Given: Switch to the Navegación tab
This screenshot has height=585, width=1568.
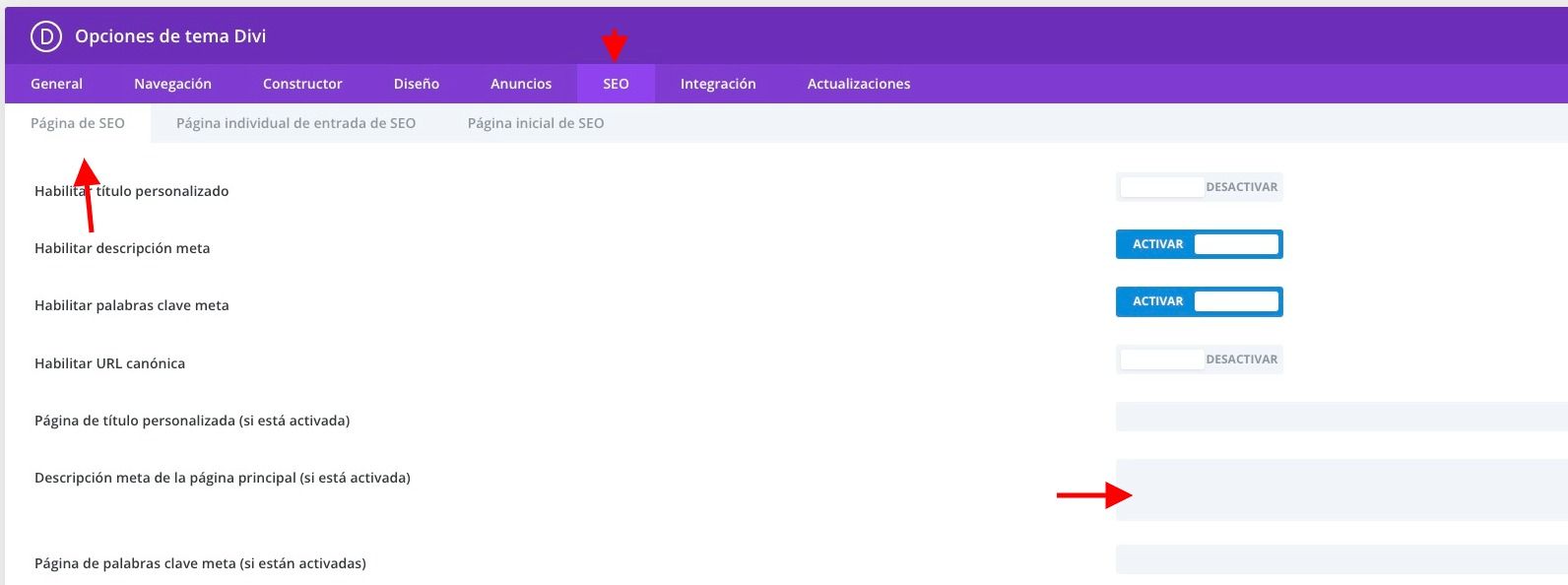Looking at the screenshot, I should pyautogui.click(x=172, y=84).
